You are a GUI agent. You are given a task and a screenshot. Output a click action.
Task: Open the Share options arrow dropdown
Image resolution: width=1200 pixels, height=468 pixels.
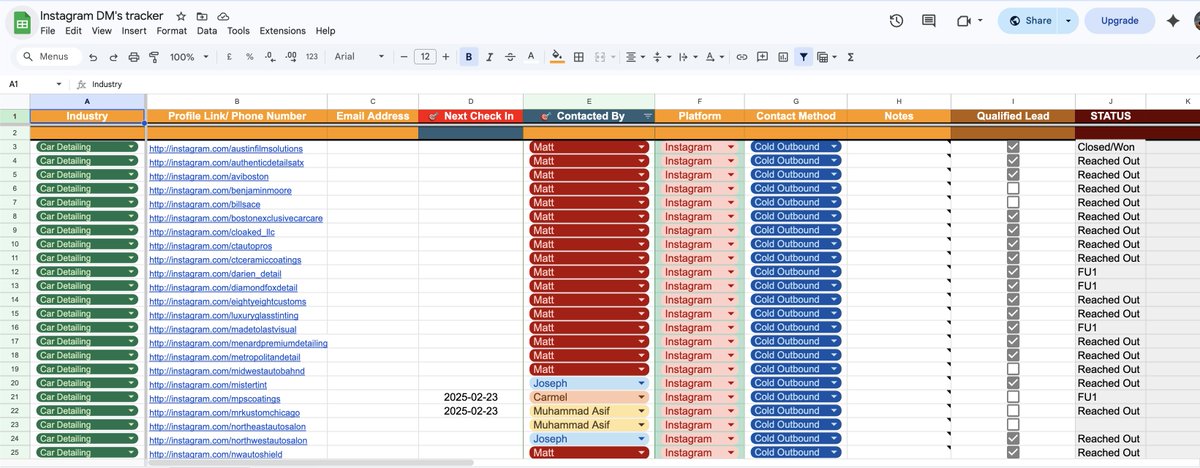pos(1069,20)
